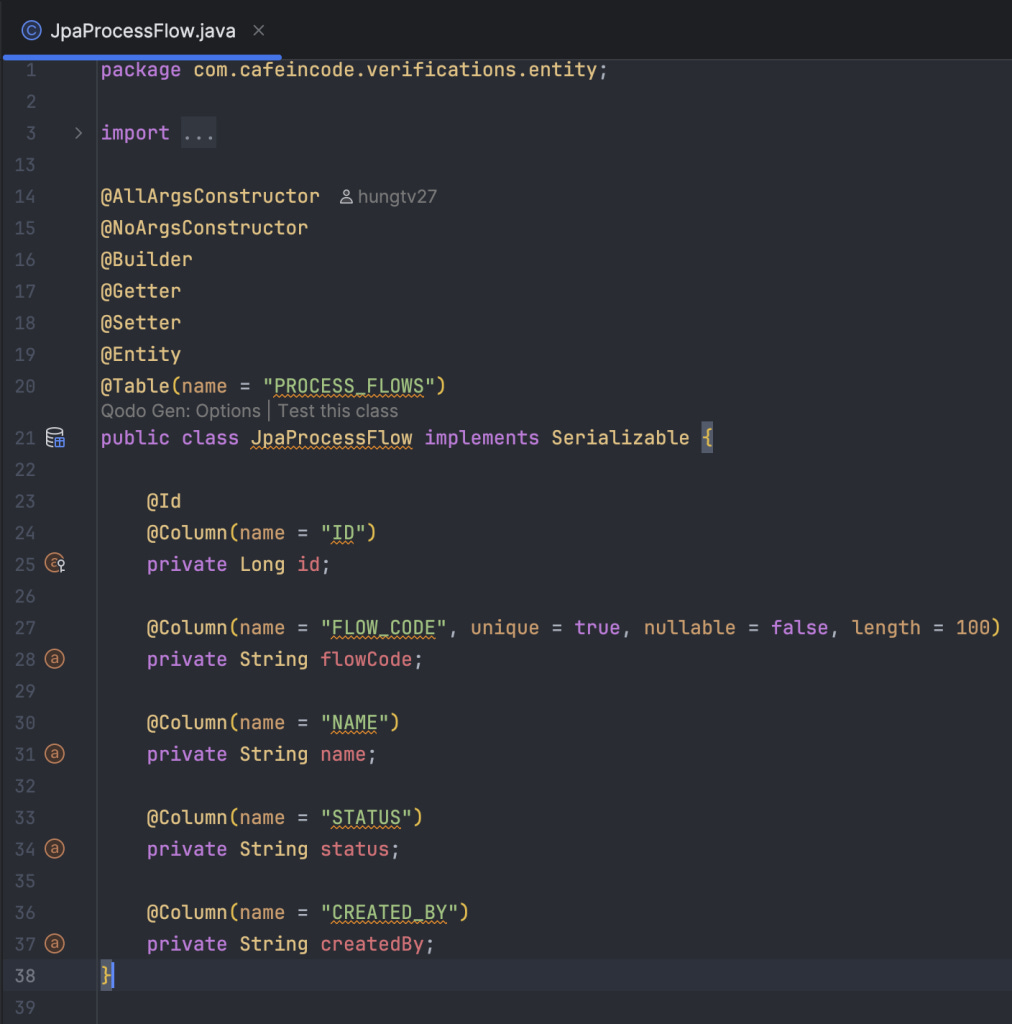Click the attribute gutter icon next to flowCode

click(54, 659)
